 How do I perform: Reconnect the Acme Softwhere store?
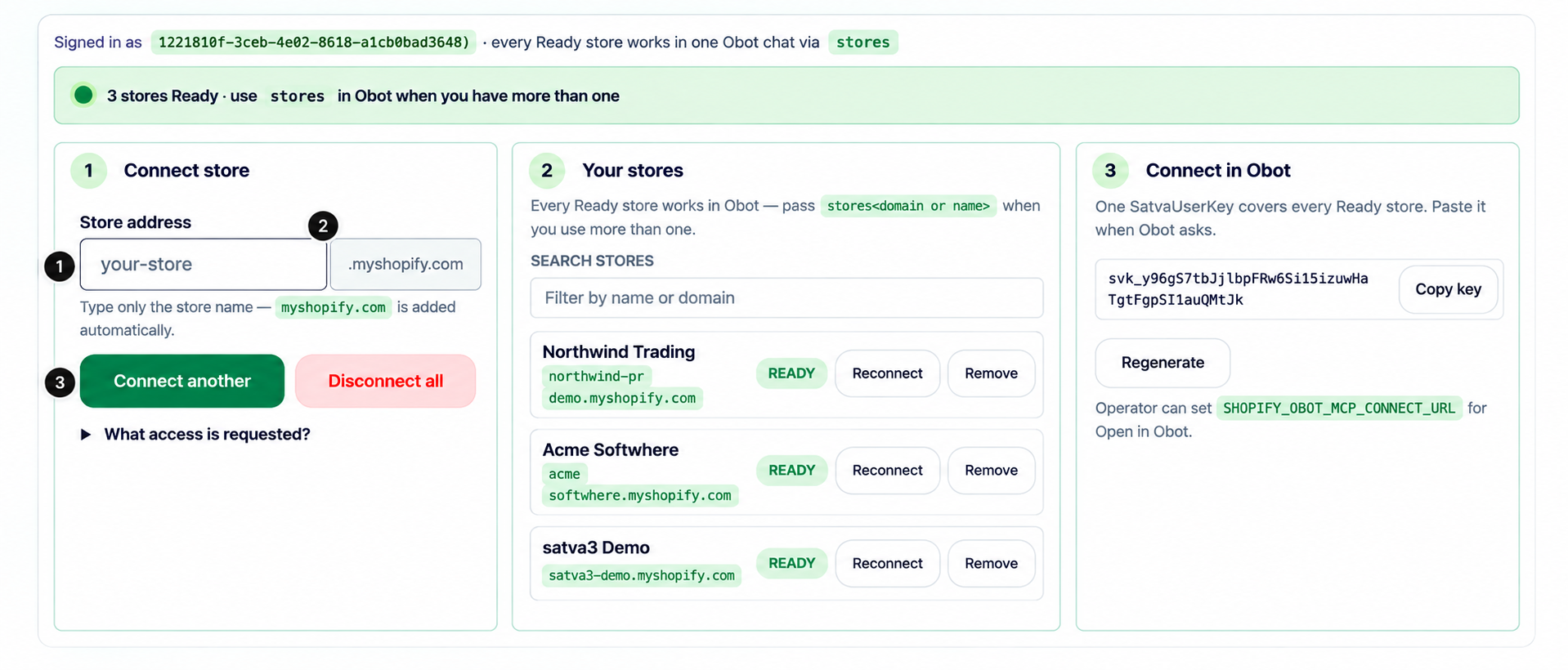887,471
